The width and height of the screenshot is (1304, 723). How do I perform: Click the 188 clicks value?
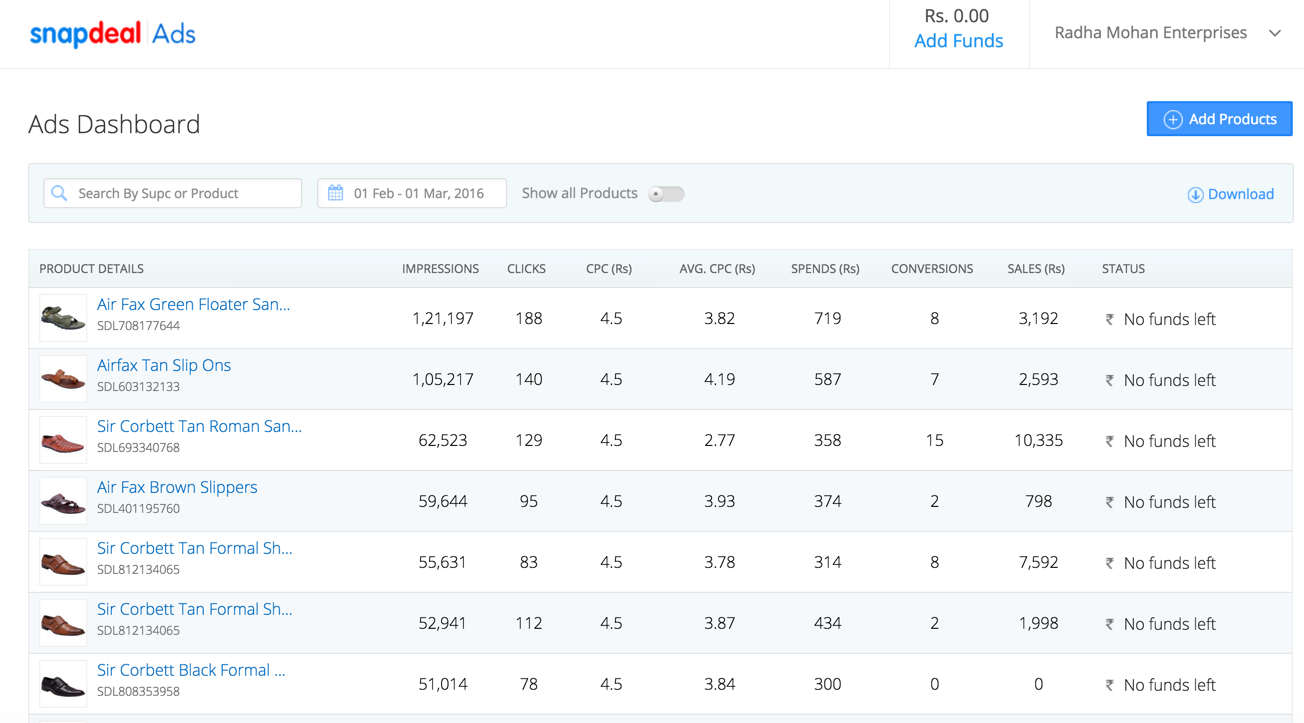[529, 319]
